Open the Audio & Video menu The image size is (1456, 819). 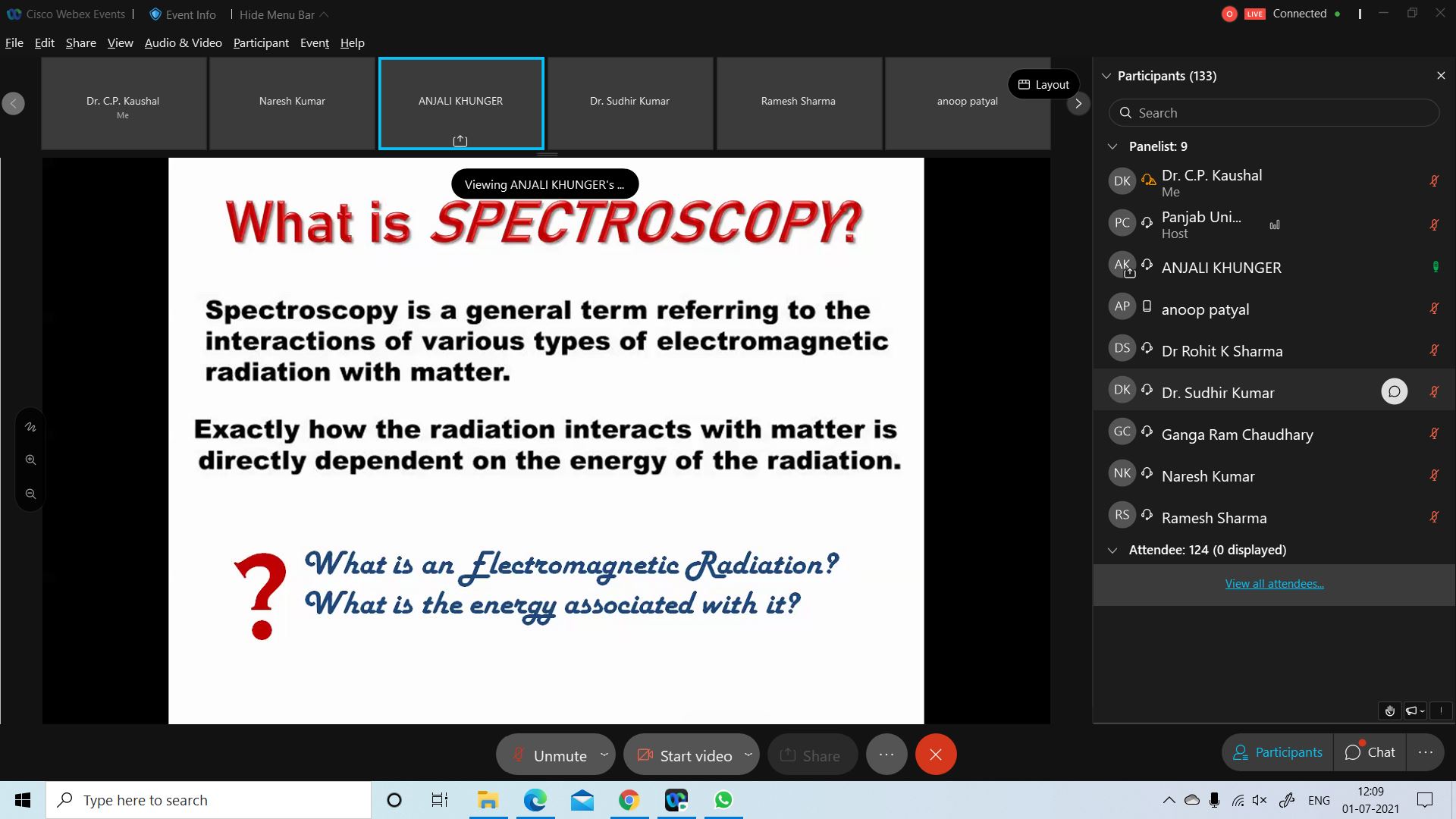[184, 42]
